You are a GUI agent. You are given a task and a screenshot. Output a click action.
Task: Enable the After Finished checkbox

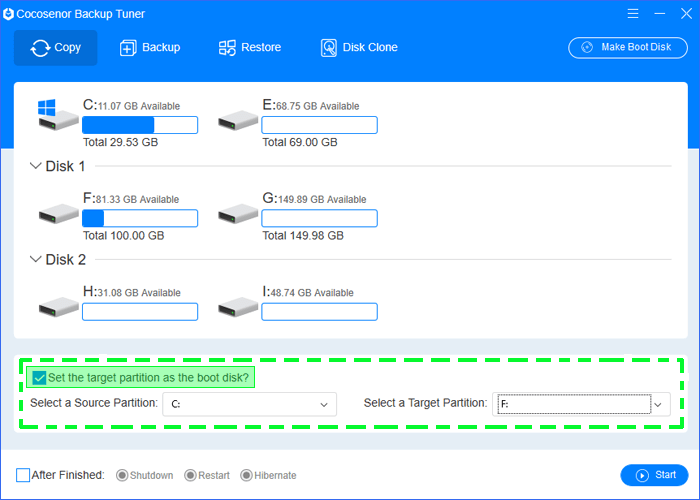tap(23, 475)
